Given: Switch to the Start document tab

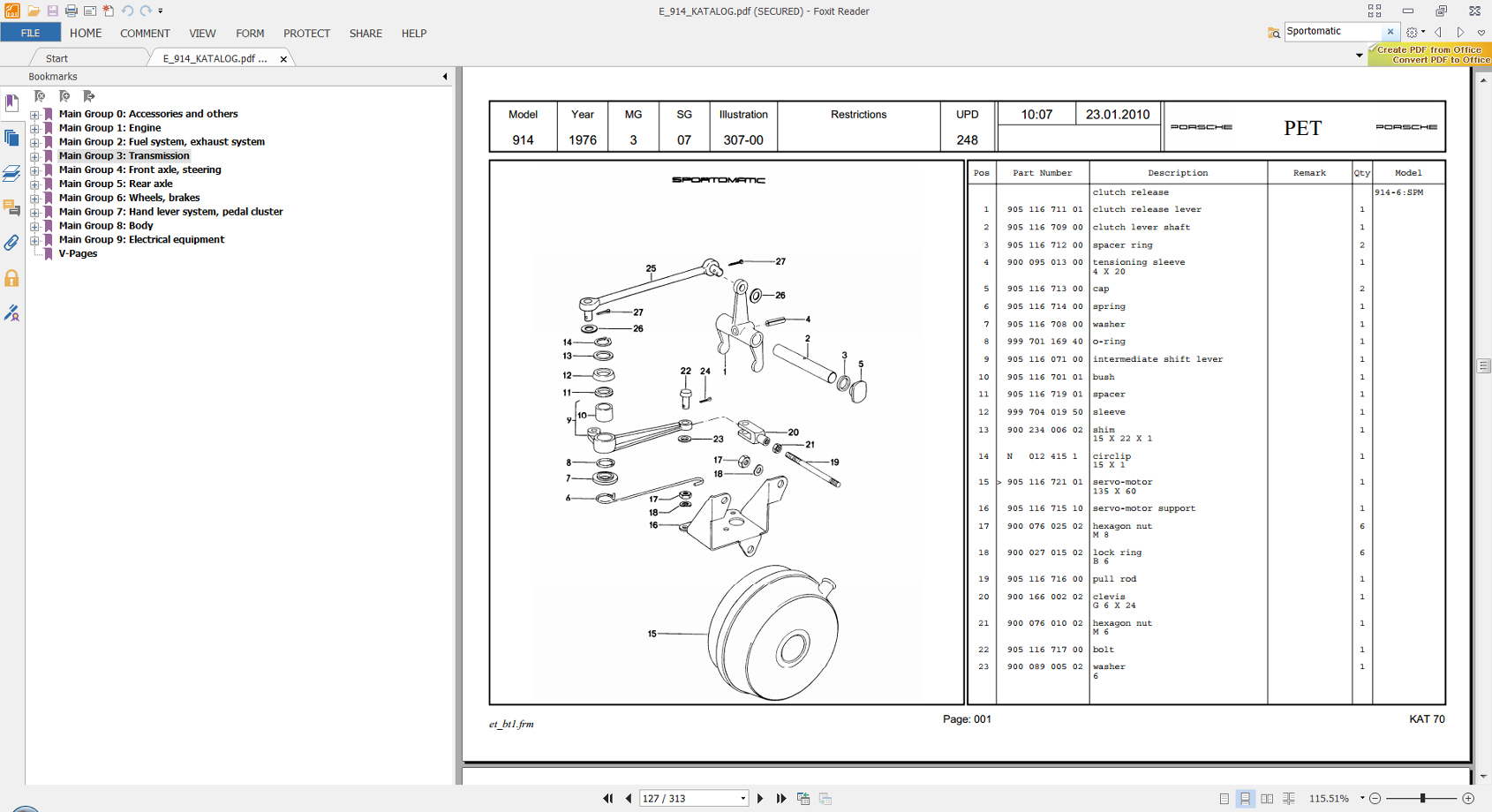Looking at the screenshot, I should [x=57, y=58].
